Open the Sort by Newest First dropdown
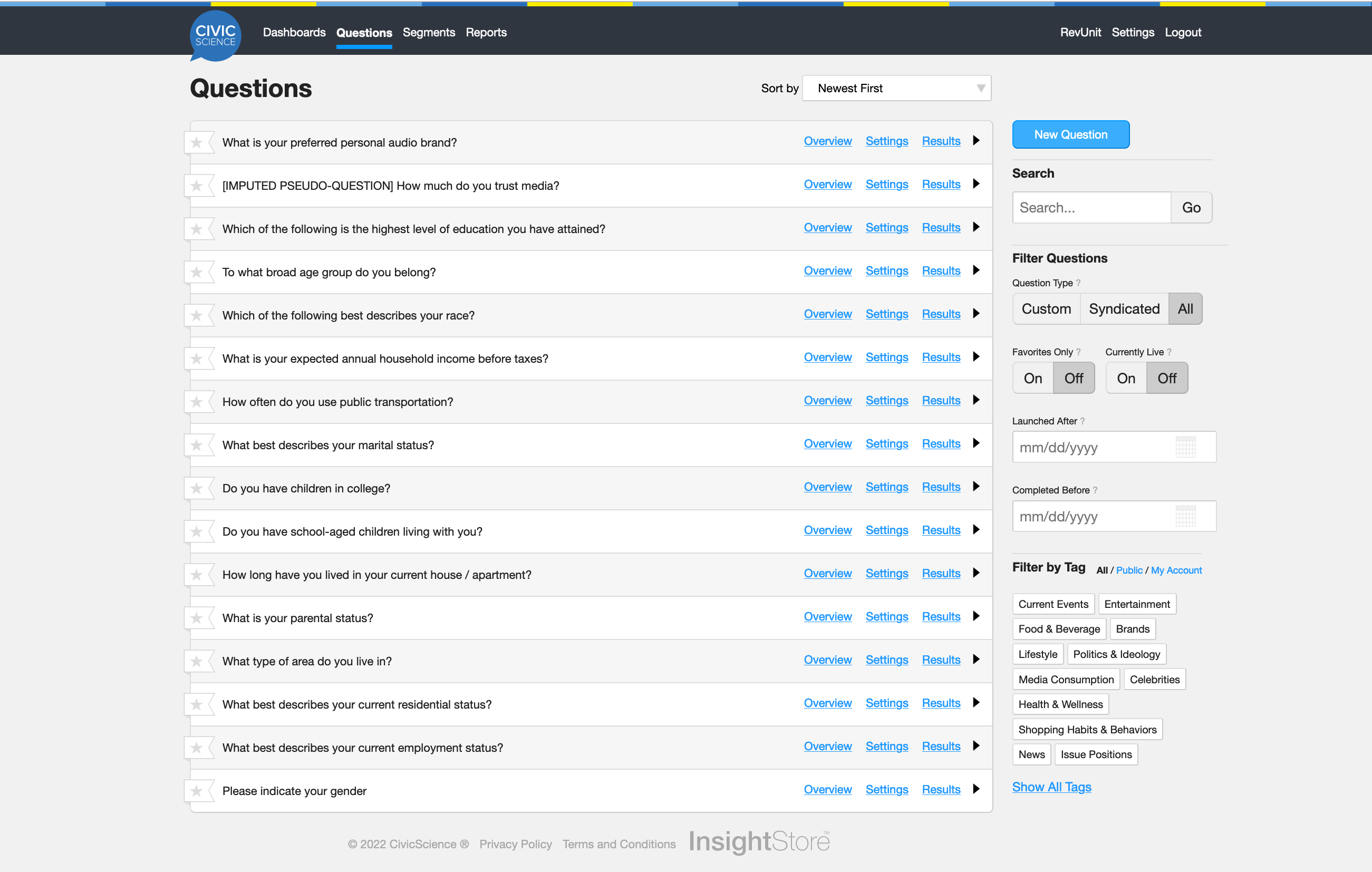 [x=896, y=88]
